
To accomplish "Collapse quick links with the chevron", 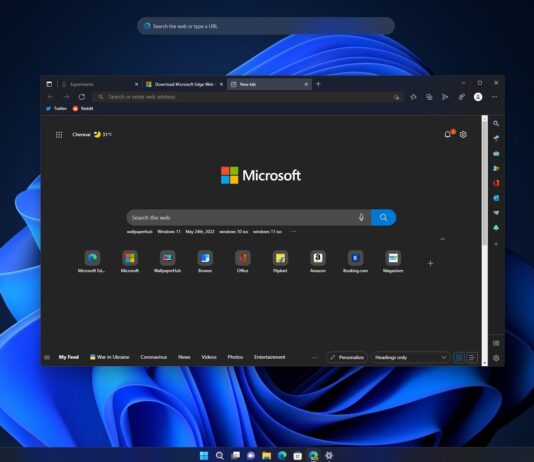I will tap(442, 239).
